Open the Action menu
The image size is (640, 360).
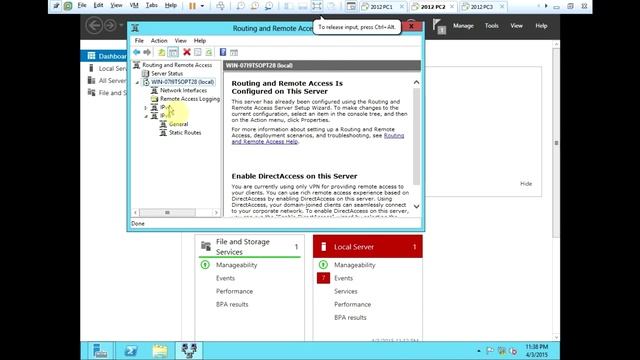point(159,41)
